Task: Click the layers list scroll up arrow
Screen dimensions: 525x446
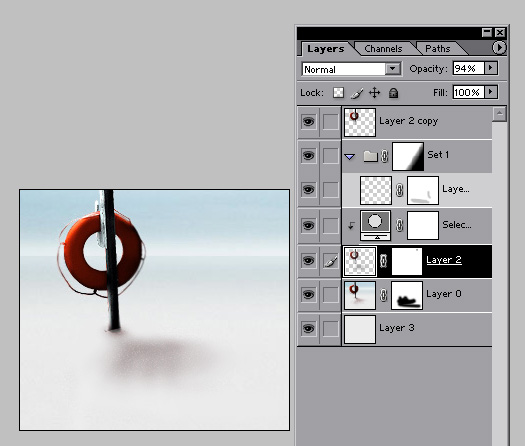Action: pyautogui.click(x=500, y=114)
